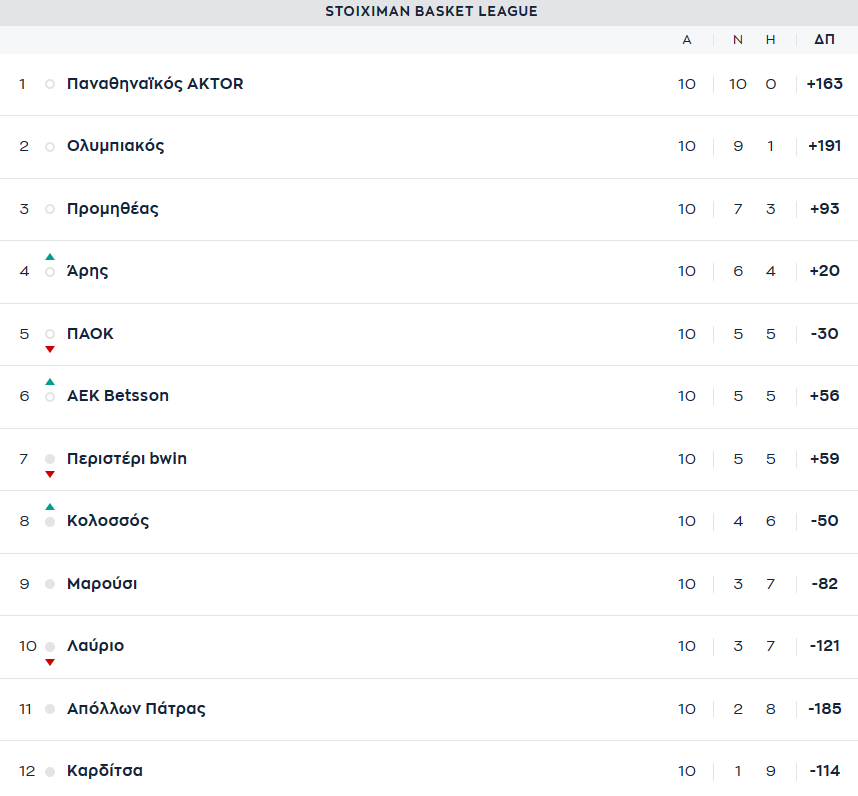Click the green up arrow above Κολοσσός's marker
Screen dimensions: 858x796
[x=50, y=507]
